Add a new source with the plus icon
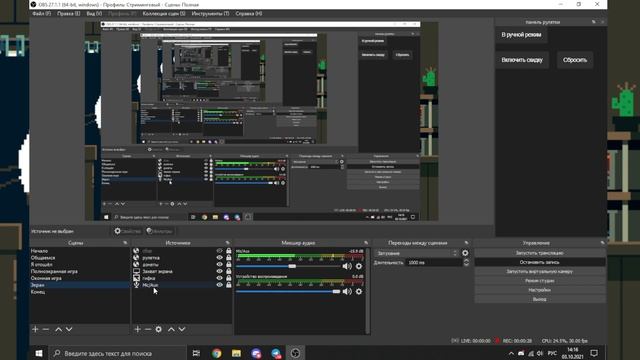 [137, 329]
